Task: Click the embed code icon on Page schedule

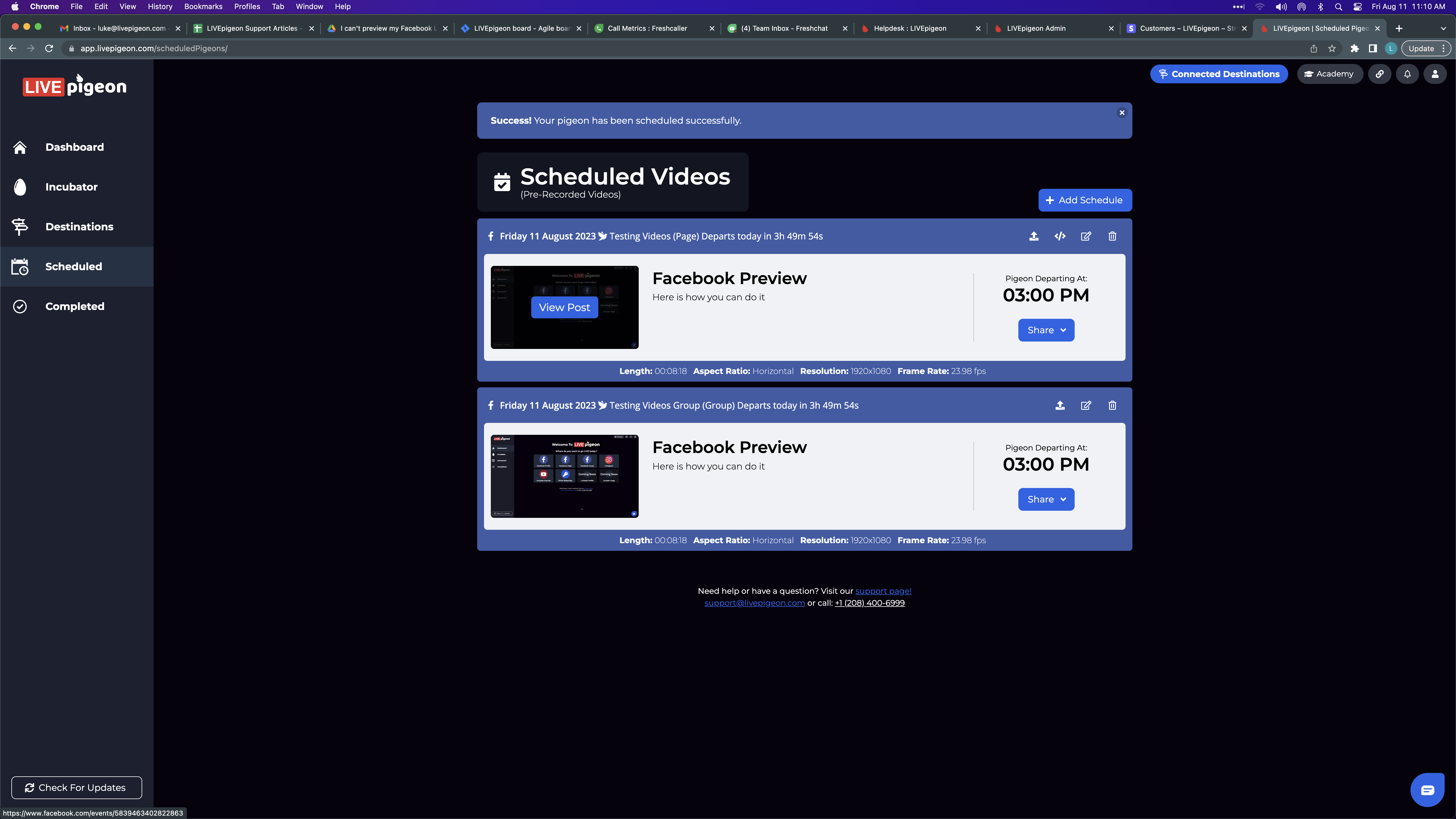Action: pyautogui.click(x=1060, y=236)
